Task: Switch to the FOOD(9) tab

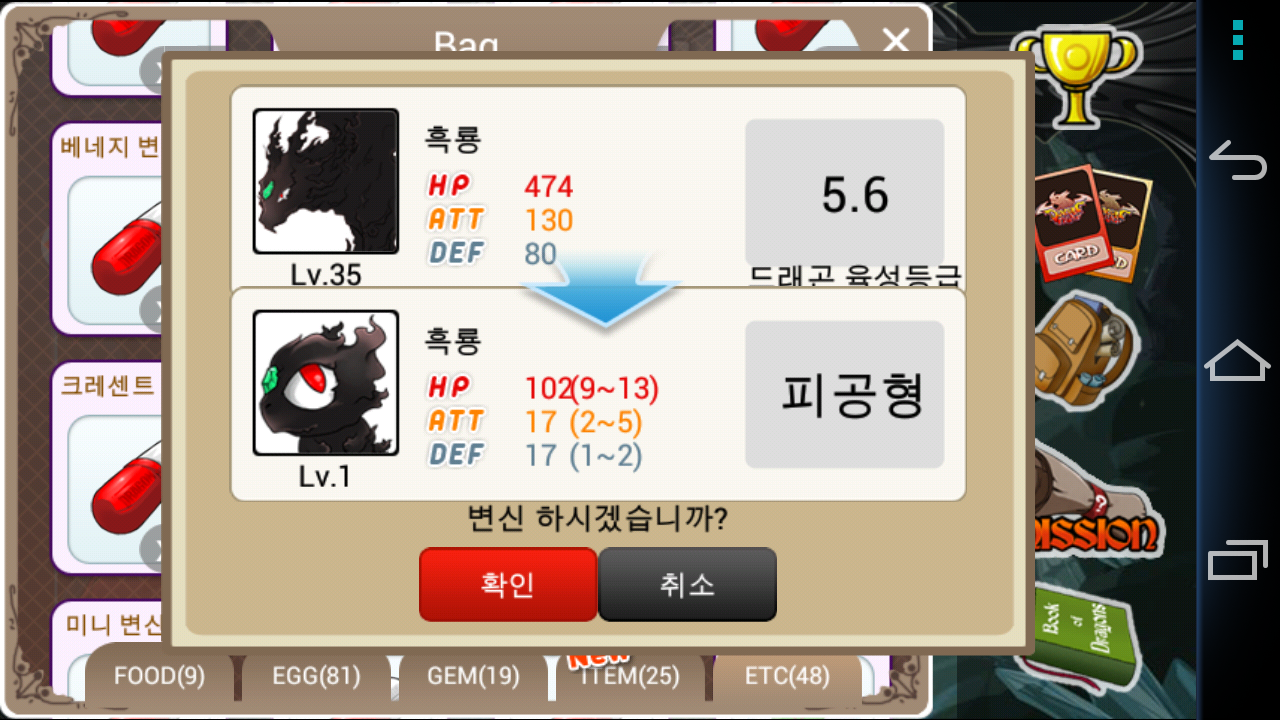Action: click(x=160, y=676)
